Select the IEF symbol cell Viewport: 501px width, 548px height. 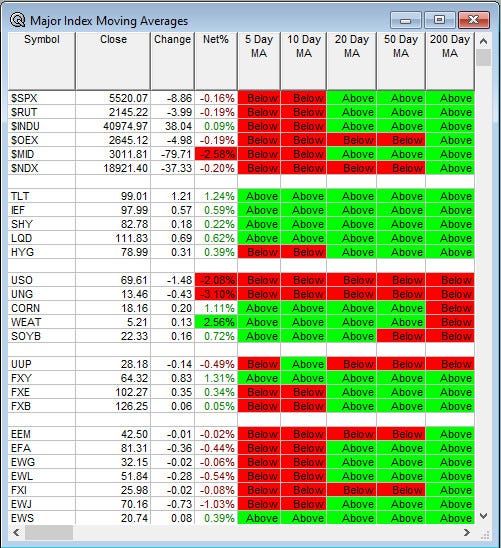click(x=42, y=210)
